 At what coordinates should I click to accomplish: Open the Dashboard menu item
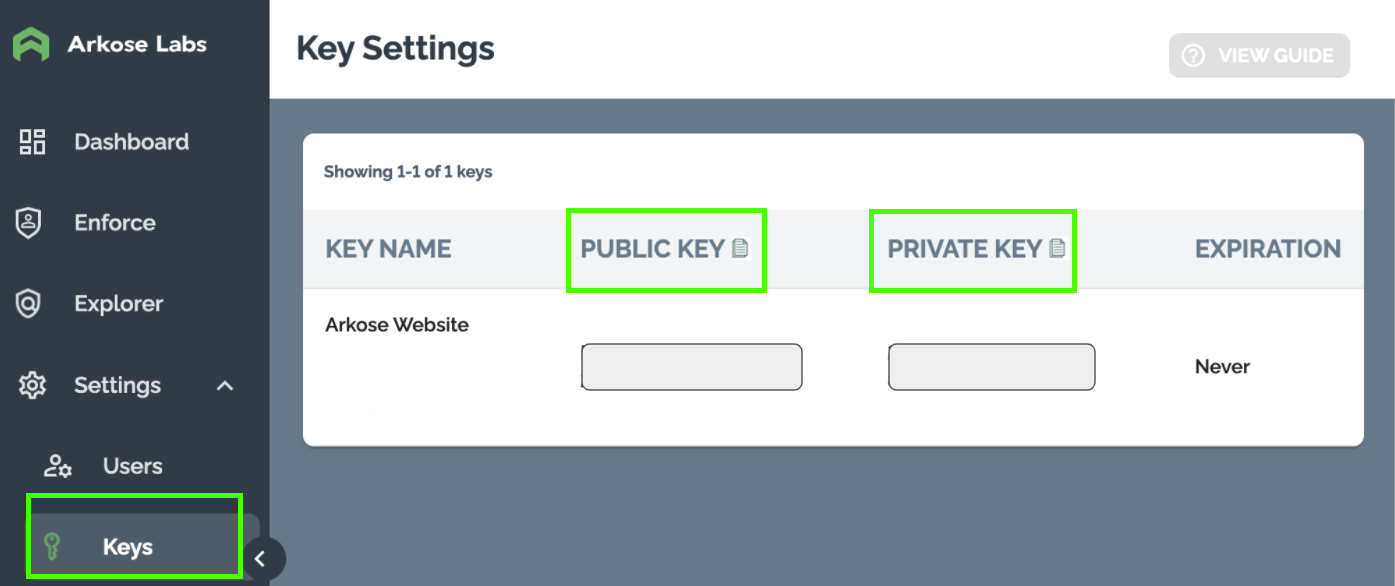(131, 142)
